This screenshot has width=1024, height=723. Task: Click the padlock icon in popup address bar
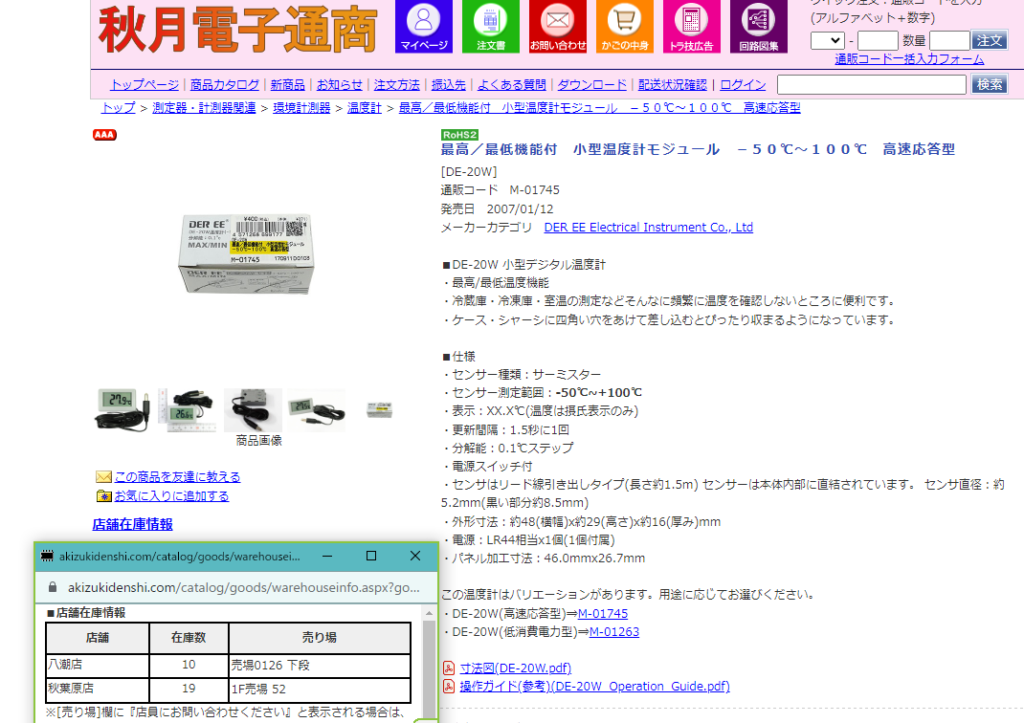tap(53, 587)
